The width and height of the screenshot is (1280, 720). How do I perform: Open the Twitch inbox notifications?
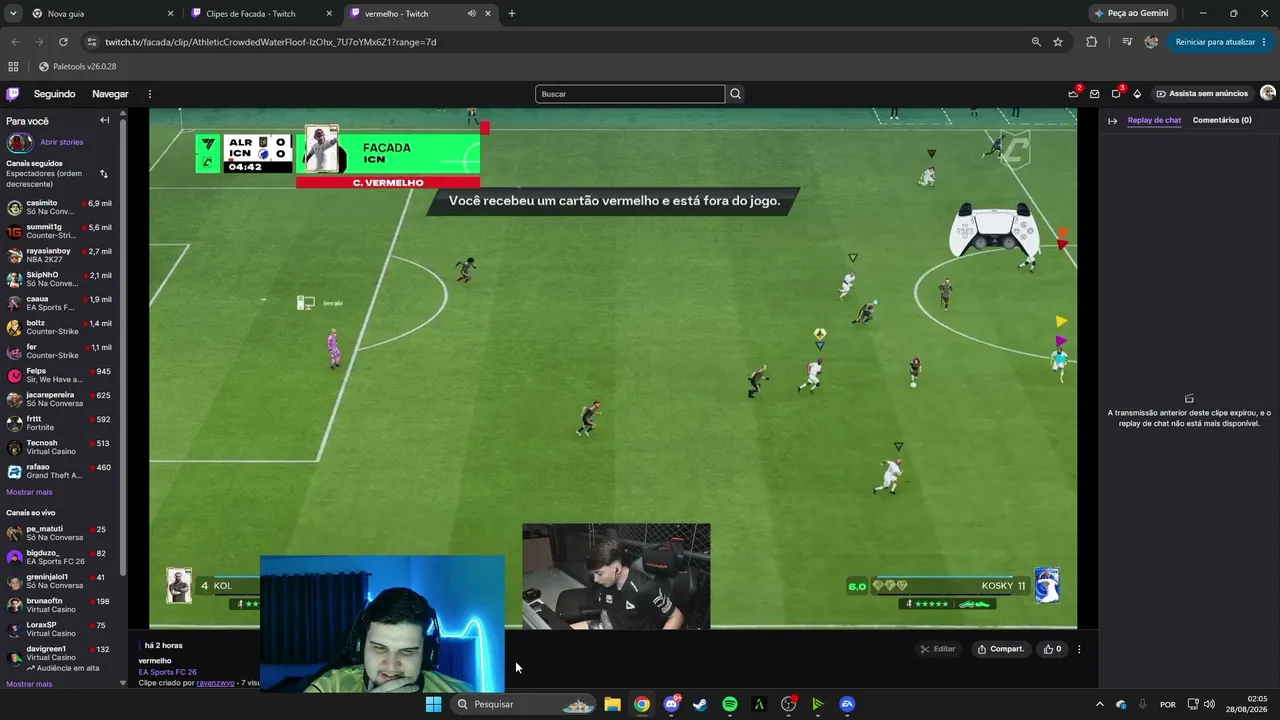point(1095,94)
